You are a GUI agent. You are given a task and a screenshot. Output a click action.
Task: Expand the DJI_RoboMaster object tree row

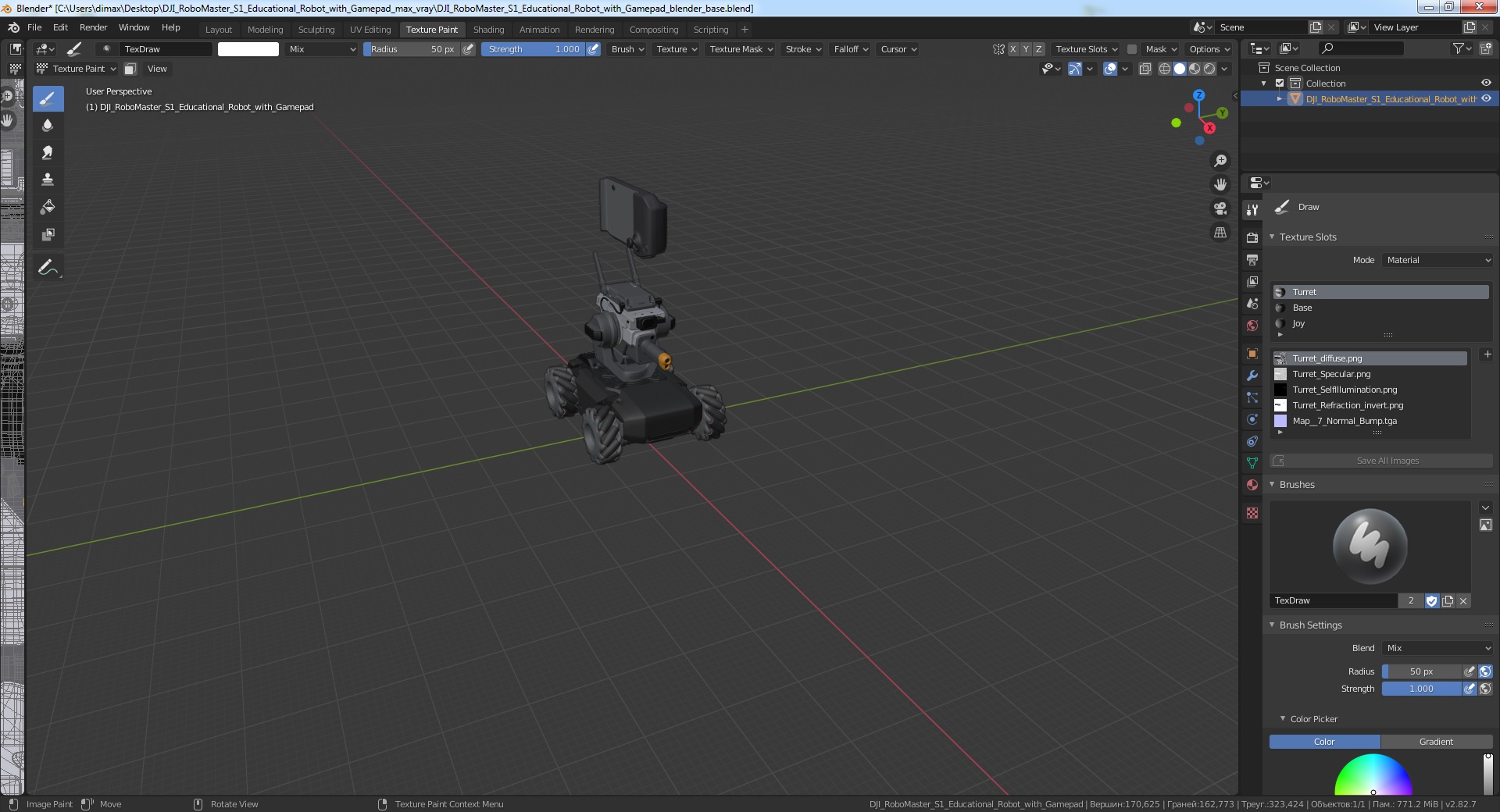click(1280, 99)
